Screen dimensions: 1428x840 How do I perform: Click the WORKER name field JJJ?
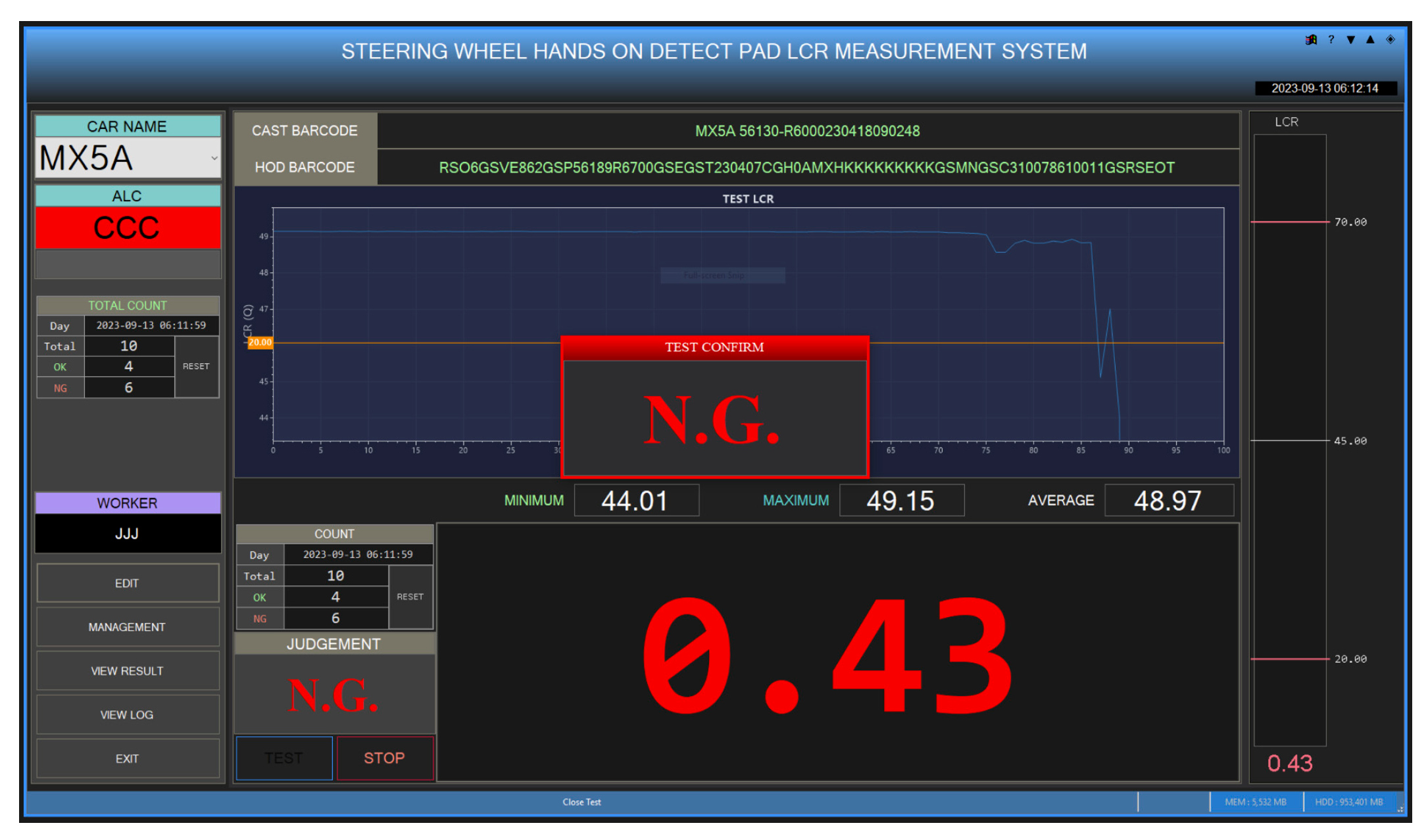(x=128, y=533)
